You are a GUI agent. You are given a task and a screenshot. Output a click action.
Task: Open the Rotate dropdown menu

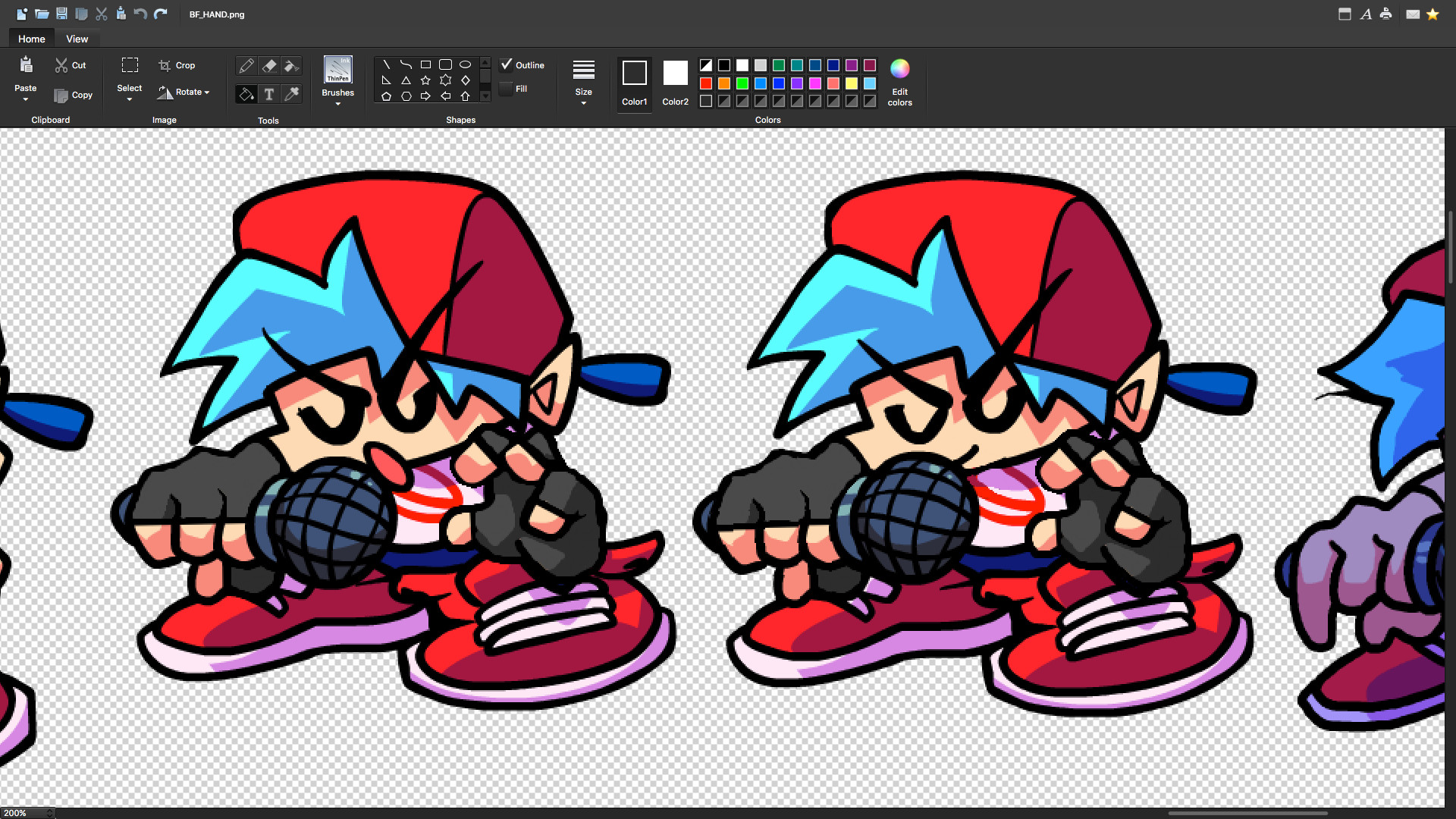pyautogui.click(x=184, y=93)
